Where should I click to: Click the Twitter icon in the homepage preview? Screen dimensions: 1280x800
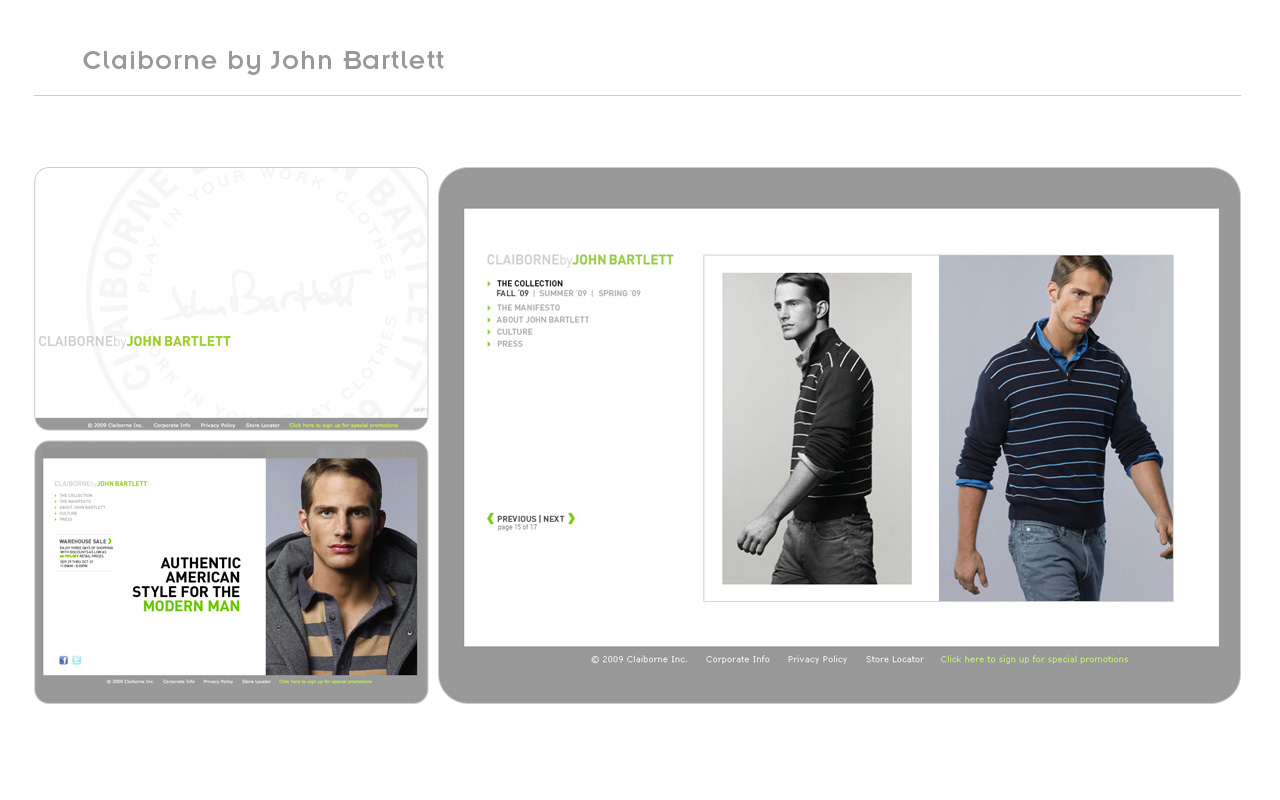76,660
